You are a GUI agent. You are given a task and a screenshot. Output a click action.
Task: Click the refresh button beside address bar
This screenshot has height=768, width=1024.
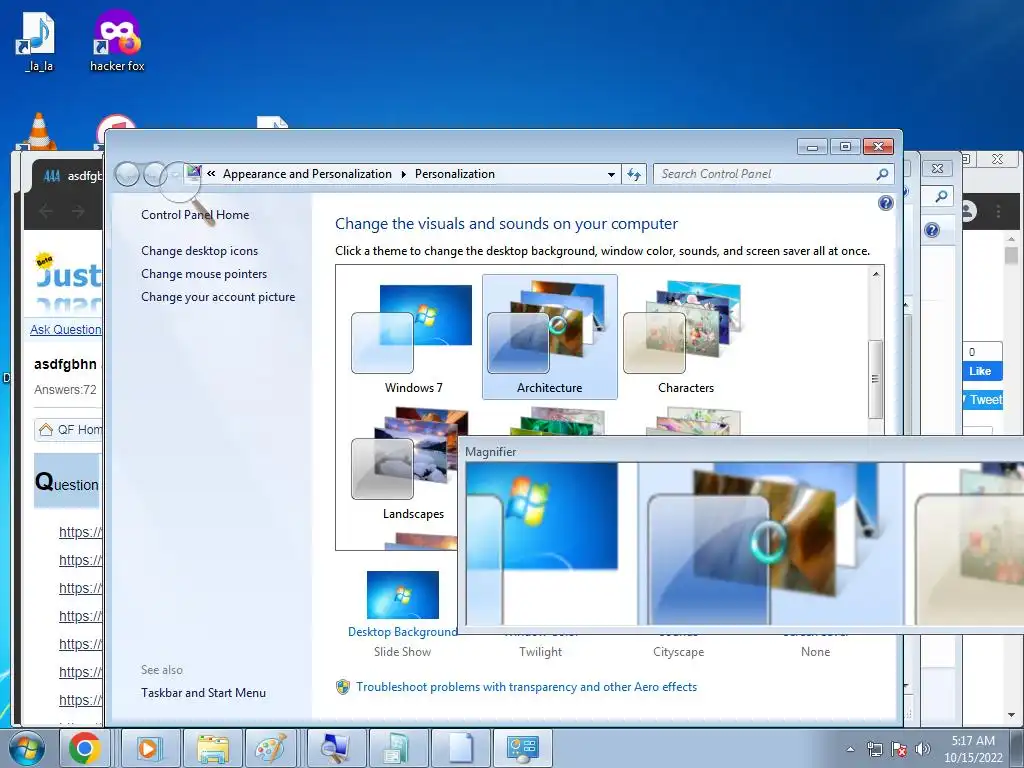[x=633, y=174]
